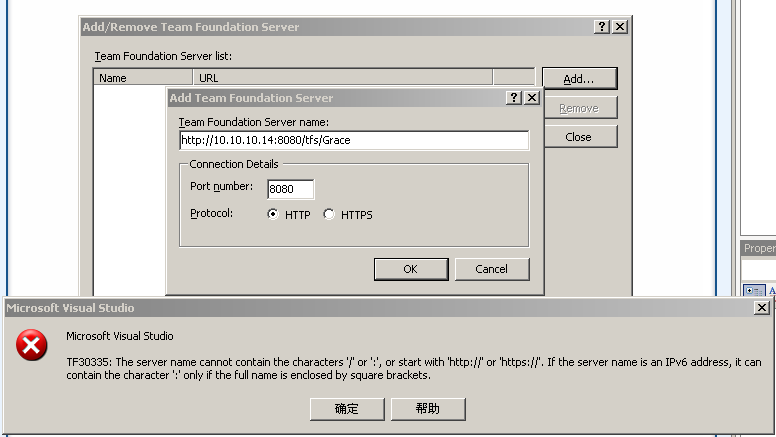The width and height of the screenshot is (776, 437).
Task: Click the 帮助 help button
Action: [428, 409]
